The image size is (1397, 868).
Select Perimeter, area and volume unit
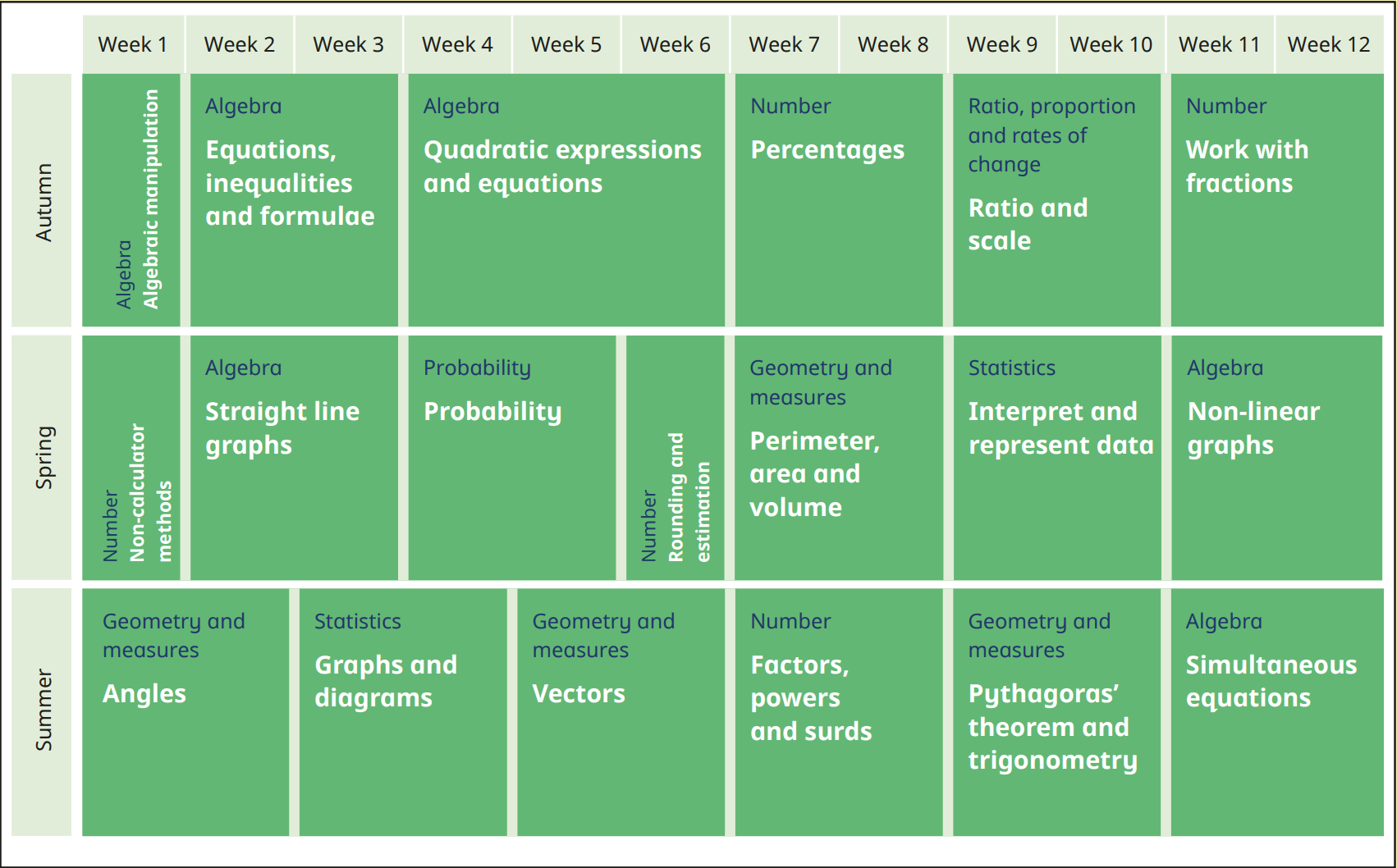(814, 474)
